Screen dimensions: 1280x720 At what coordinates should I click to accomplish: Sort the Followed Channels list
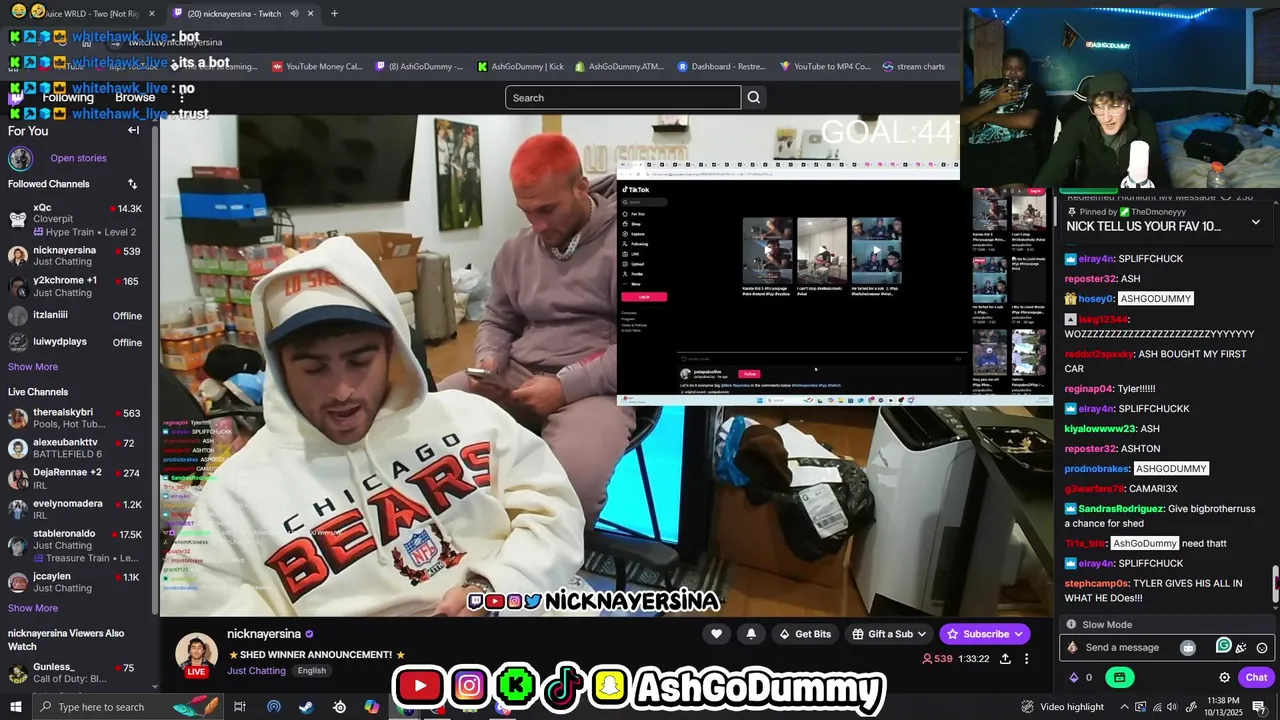coord(132,184)
